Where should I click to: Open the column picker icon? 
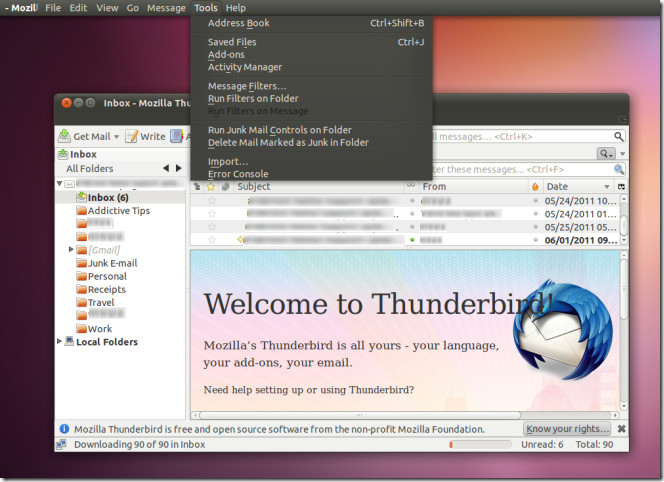[x=621, y=186]
